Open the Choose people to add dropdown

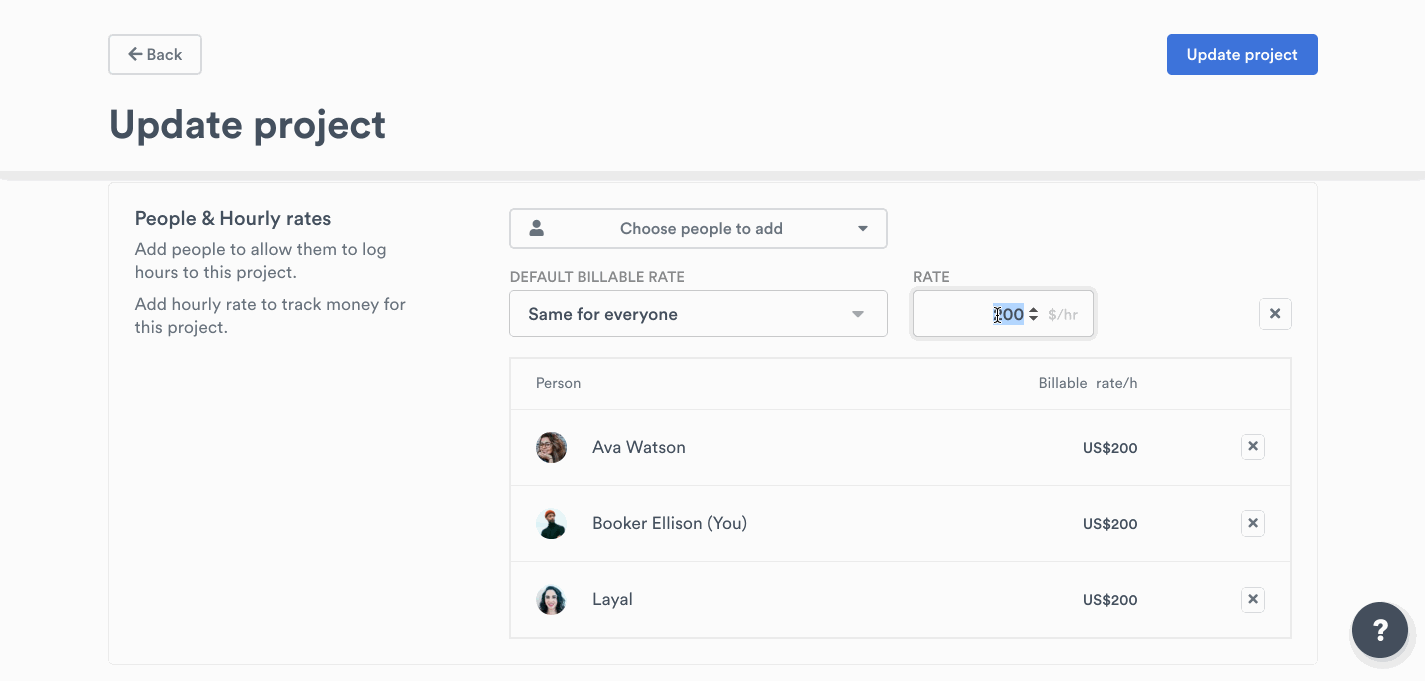[698, 229]
